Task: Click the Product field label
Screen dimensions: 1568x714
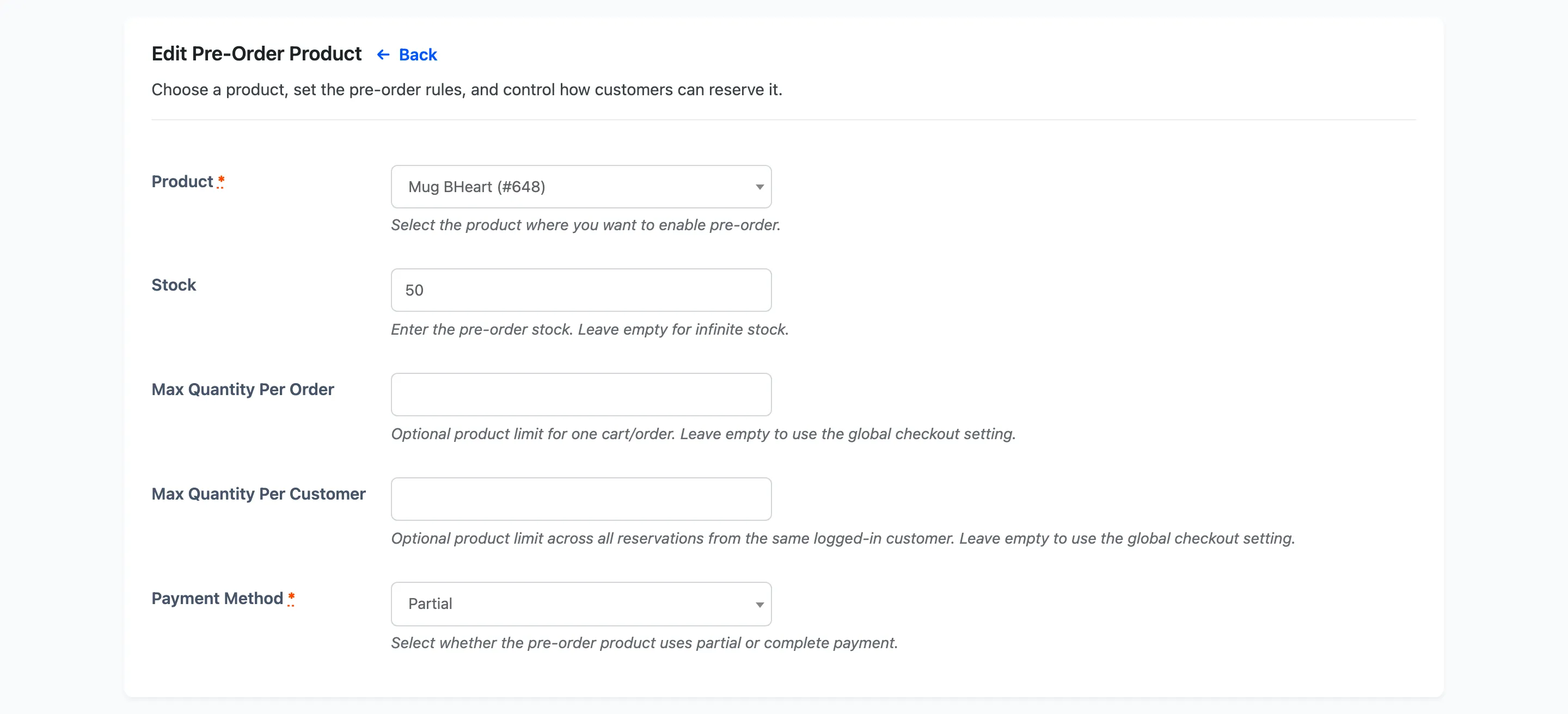Action: [182, 181]
